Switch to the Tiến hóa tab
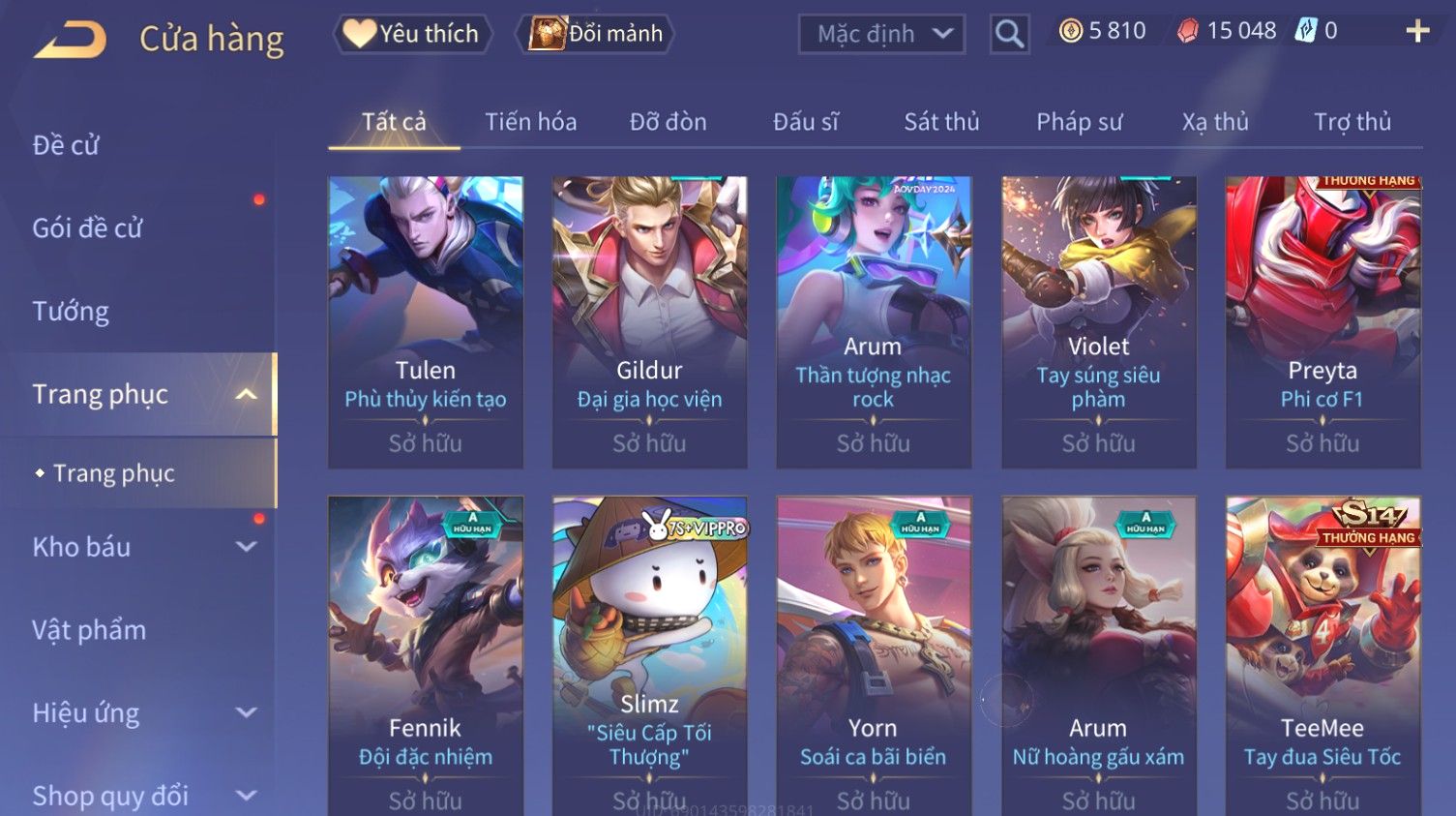 530,122
